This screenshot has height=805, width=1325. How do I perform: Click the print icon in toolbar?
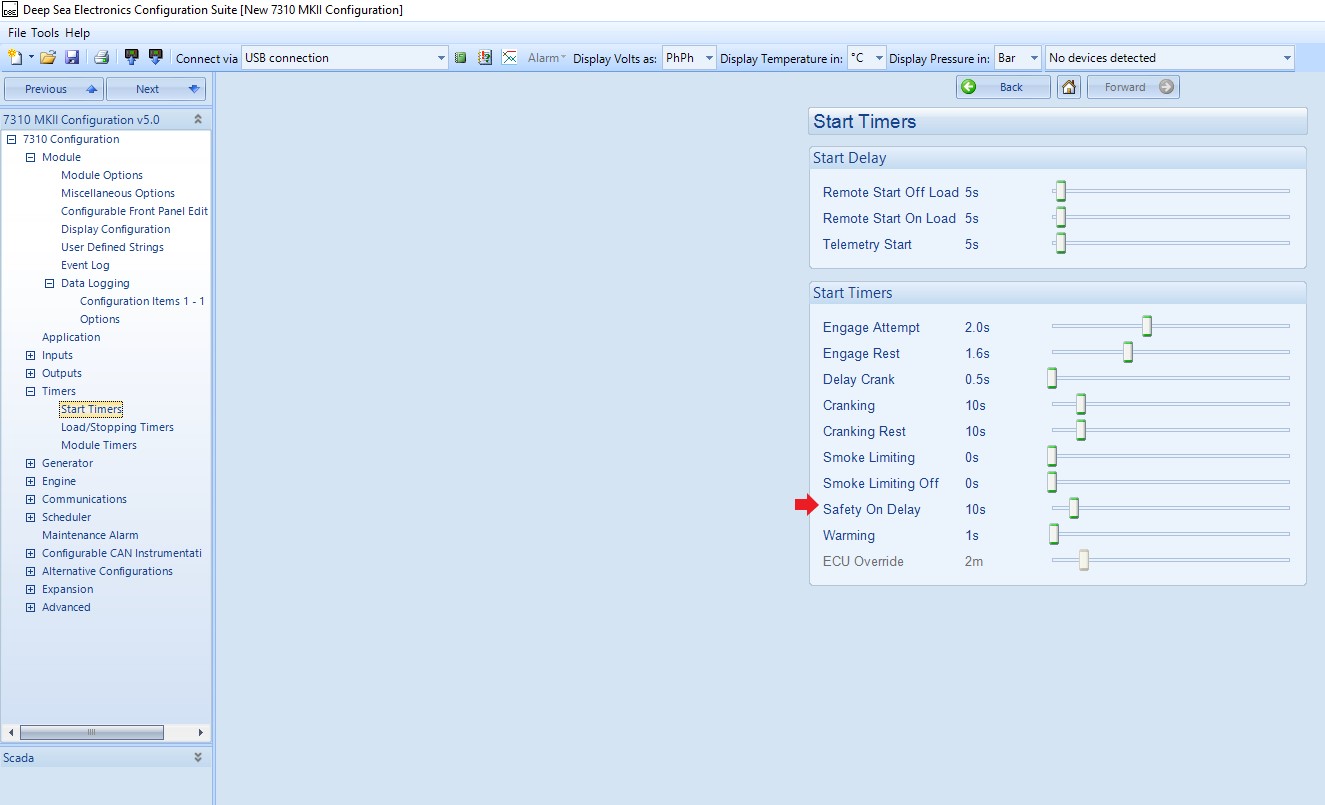click(101, 58)
